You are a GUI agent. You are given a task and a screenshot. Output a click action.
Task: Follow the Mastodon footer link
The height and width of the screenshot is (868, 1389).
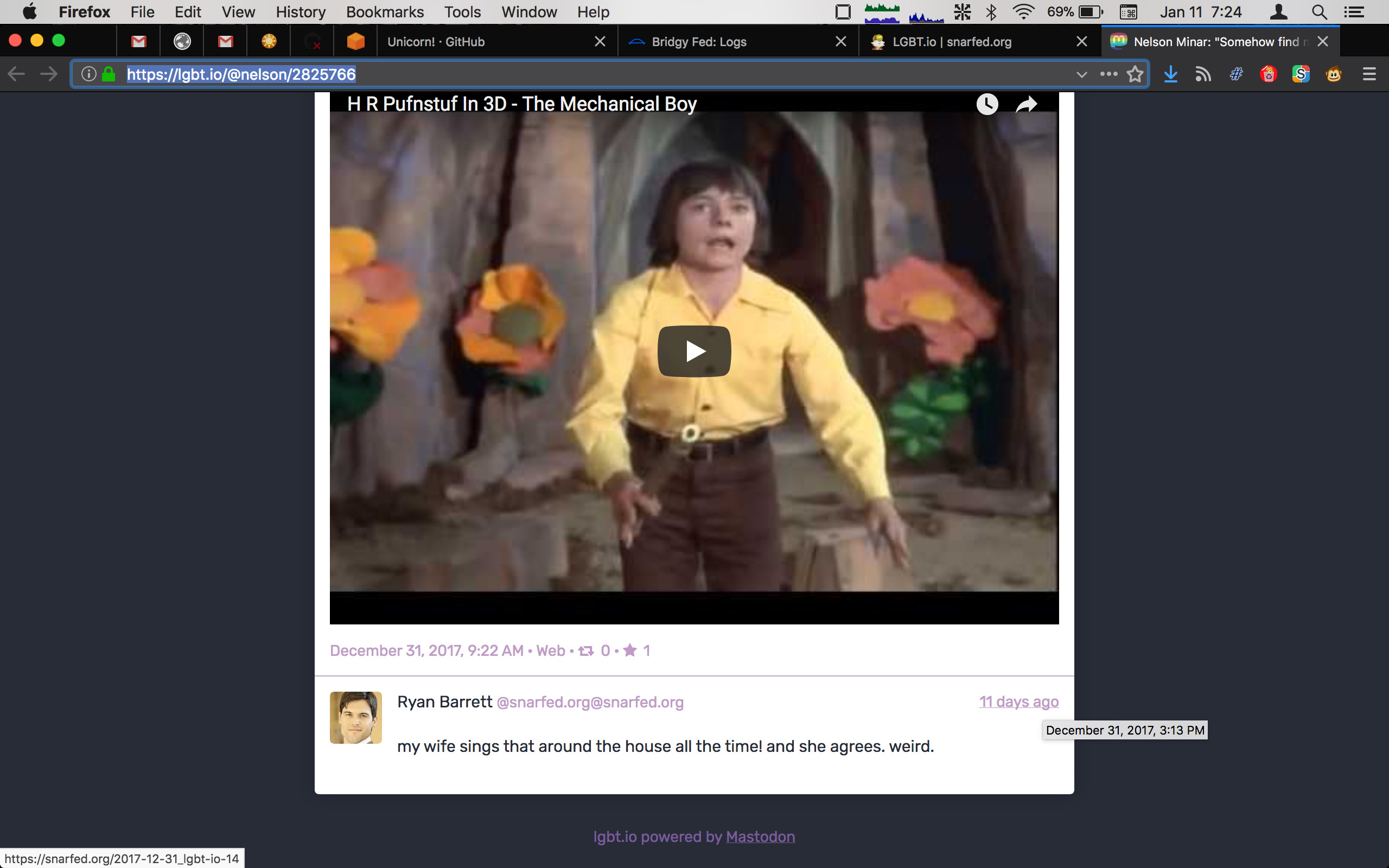[x=761, y=837]
